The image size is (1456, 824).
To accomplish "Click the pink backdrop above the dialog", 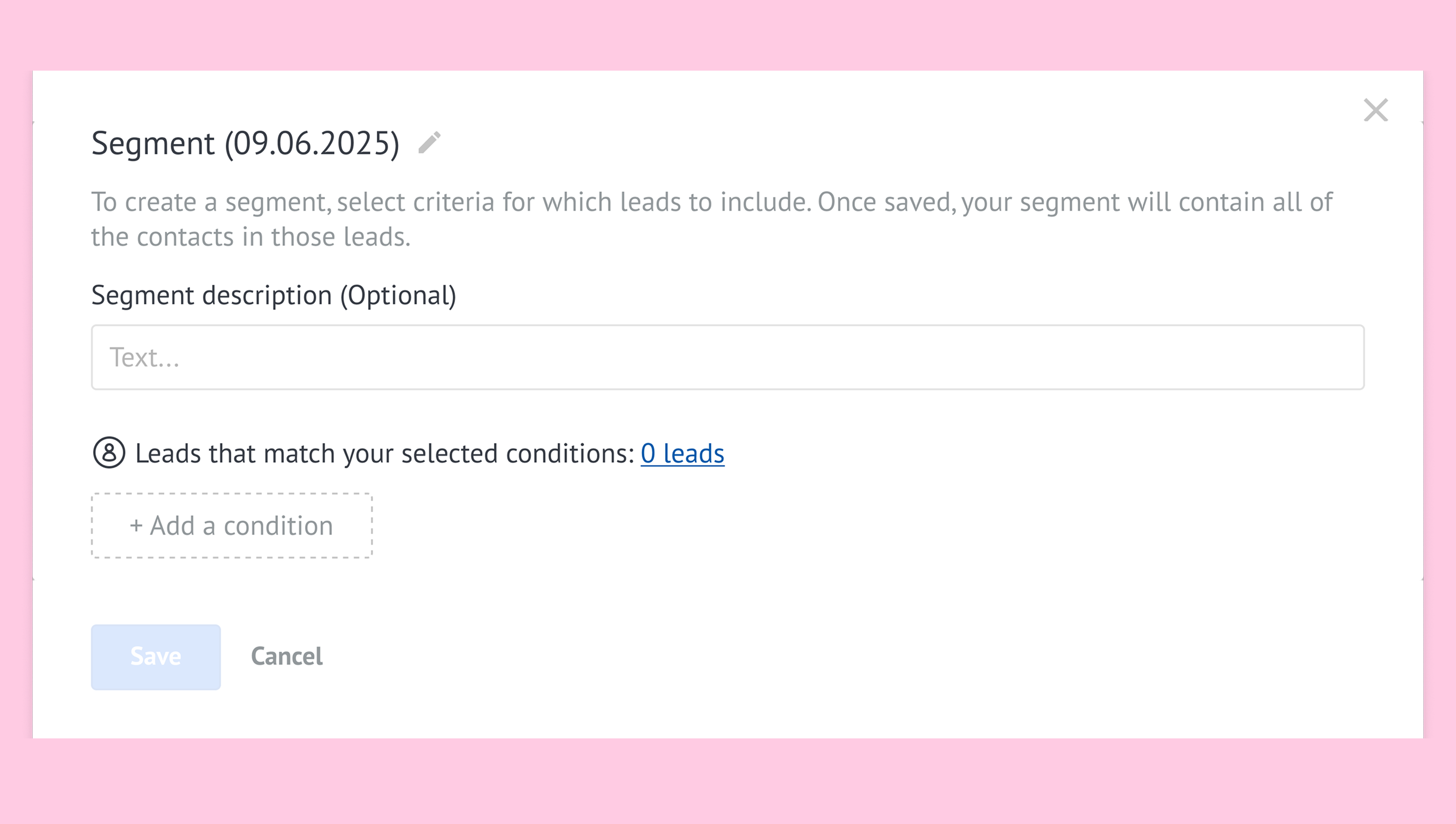I will pos(727,34).
